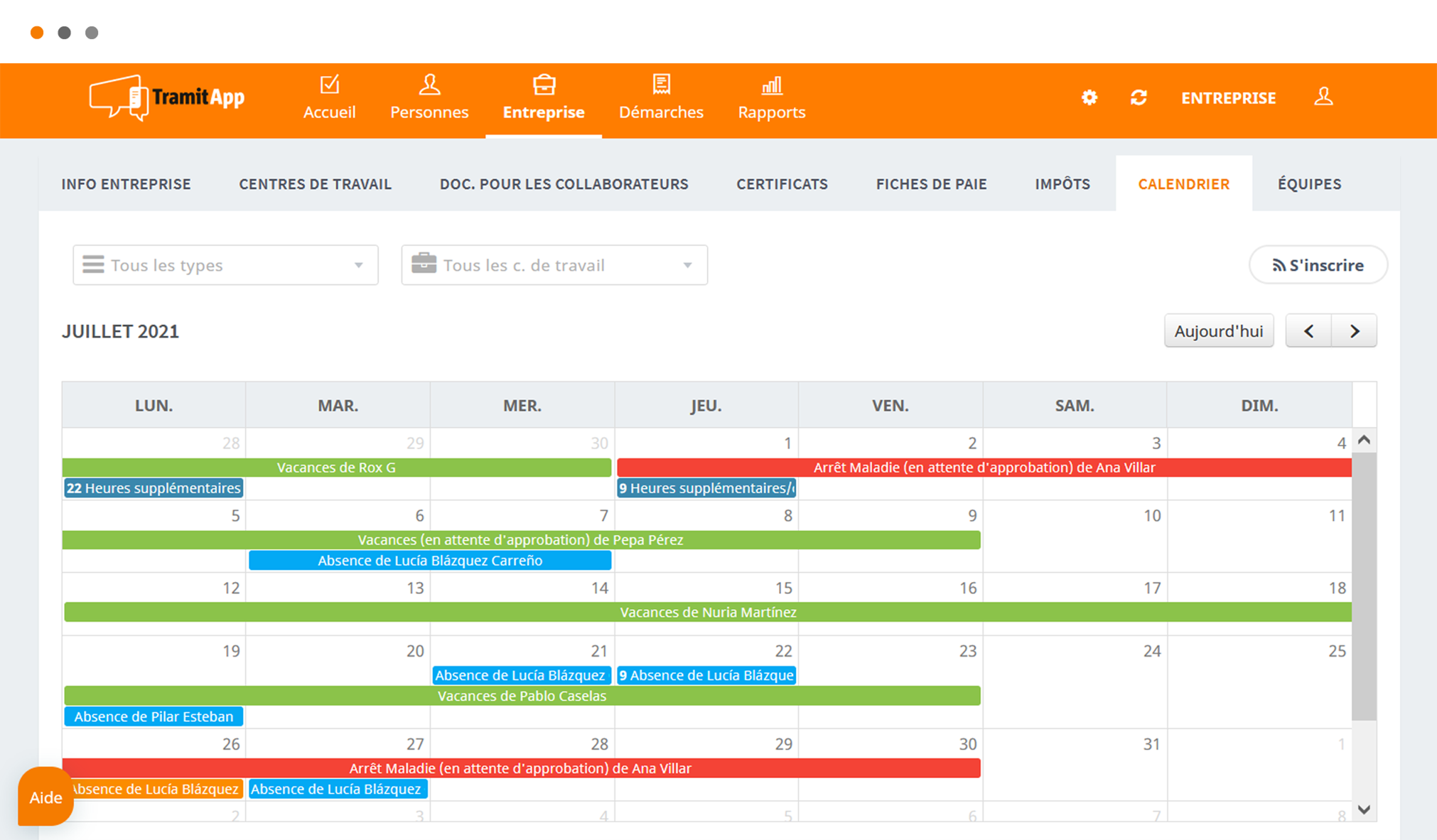1437x840 pixels.
Task: Open the Accueil home section
Action: (329, 98)
